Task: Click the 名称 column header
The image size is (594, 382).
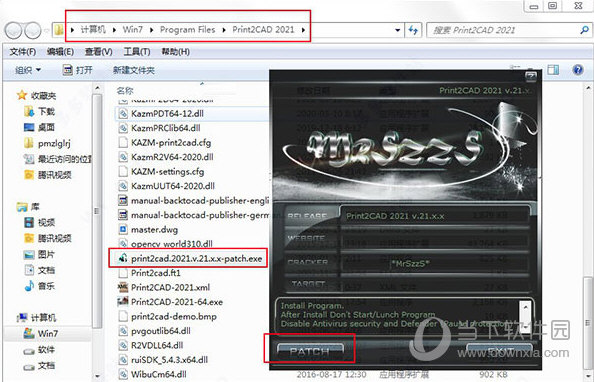Action: 125,91
